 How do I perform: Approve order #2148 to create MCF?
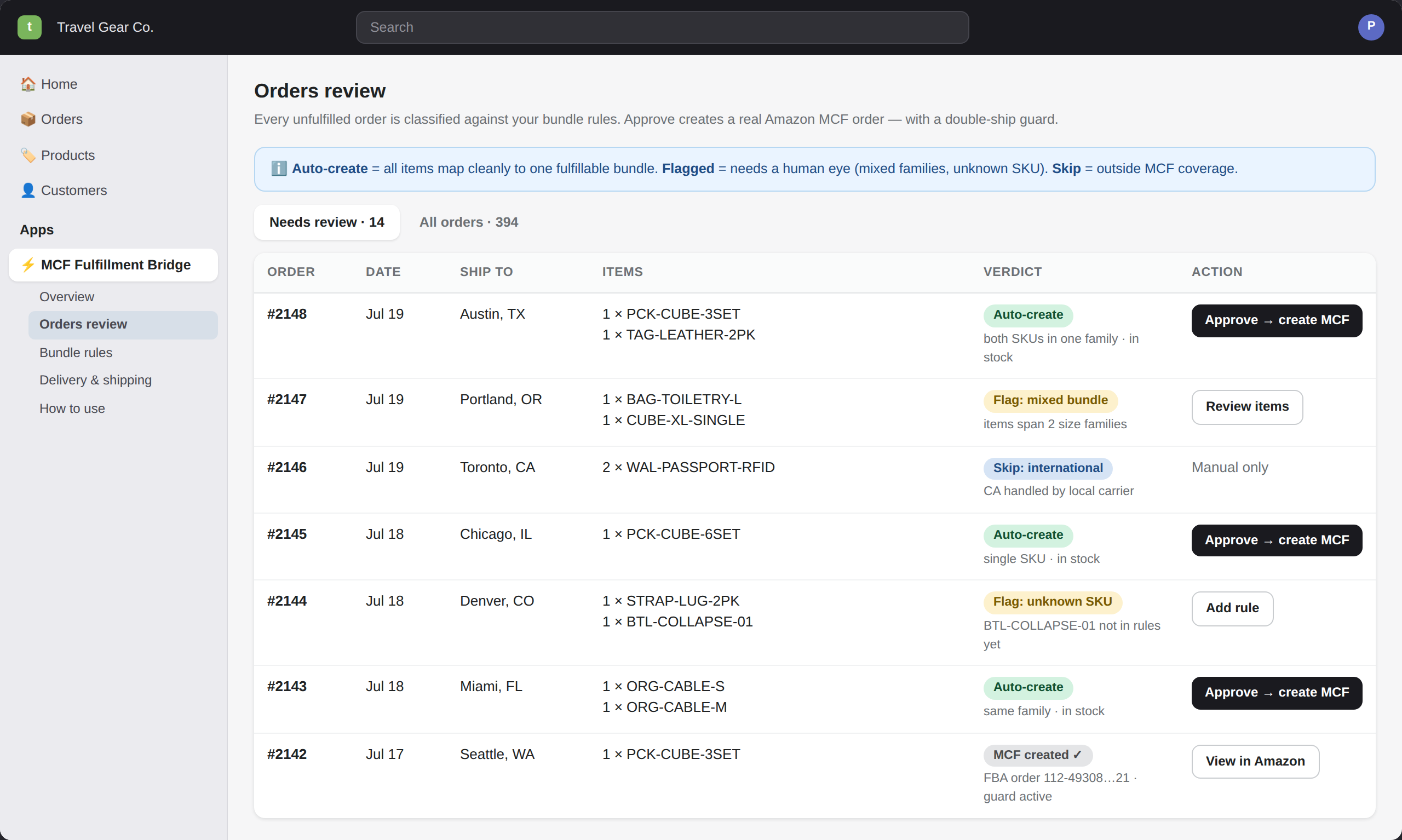(1277, 320)
